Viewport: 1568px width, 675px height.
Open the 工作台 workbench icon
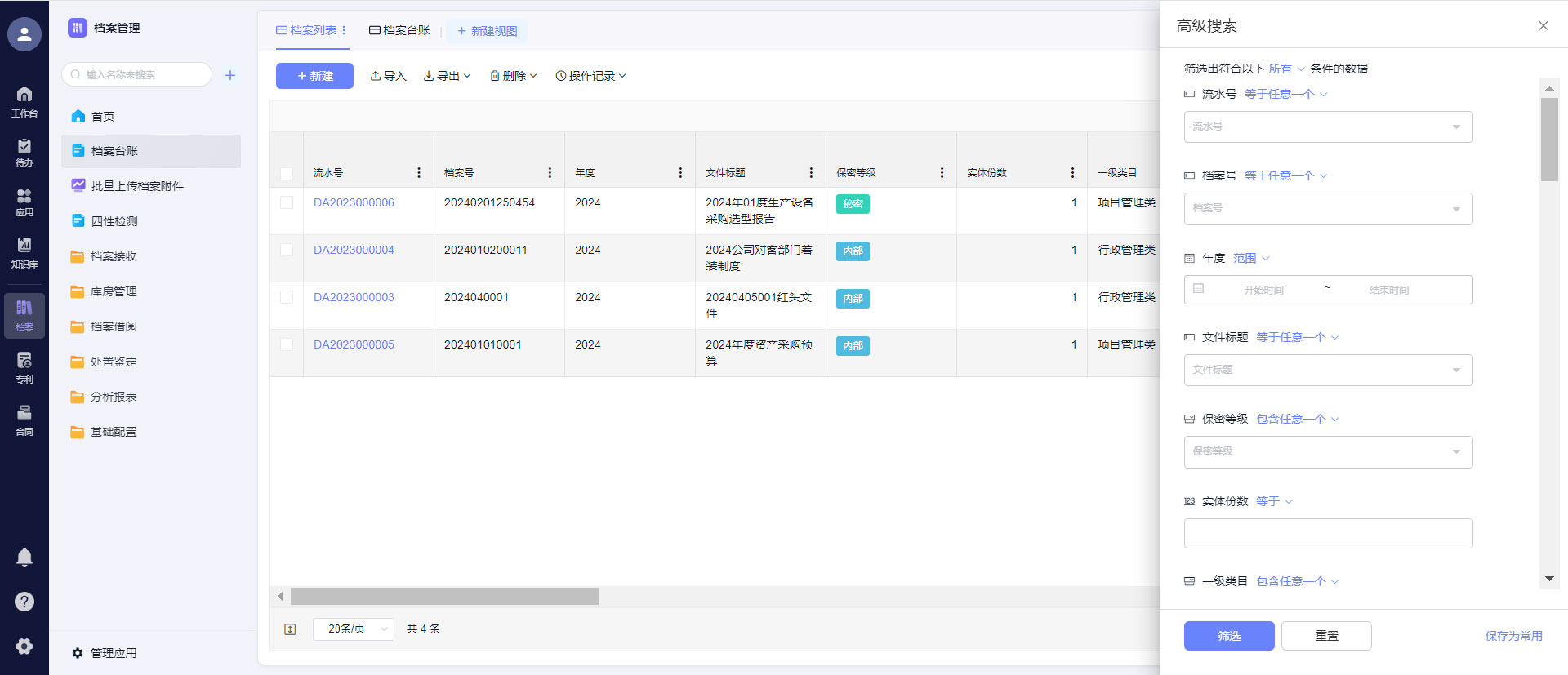pyautogui.click(x=24, y=102)
